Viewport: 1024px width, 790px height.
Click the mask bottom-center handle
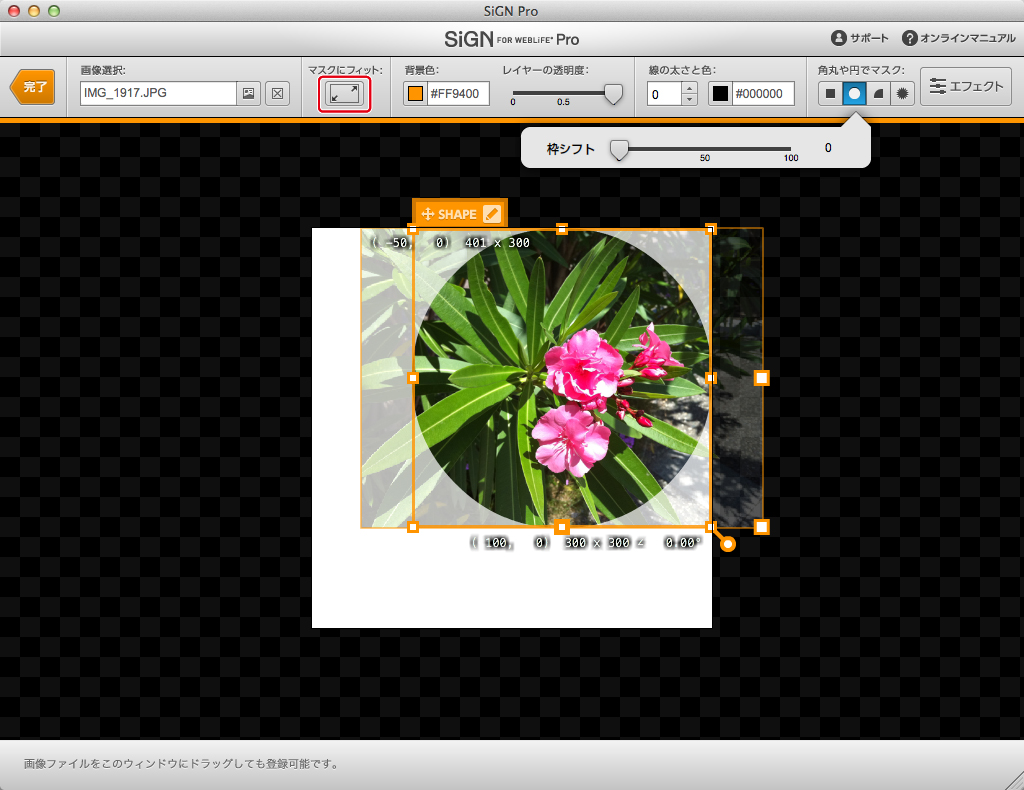point(562,527)
